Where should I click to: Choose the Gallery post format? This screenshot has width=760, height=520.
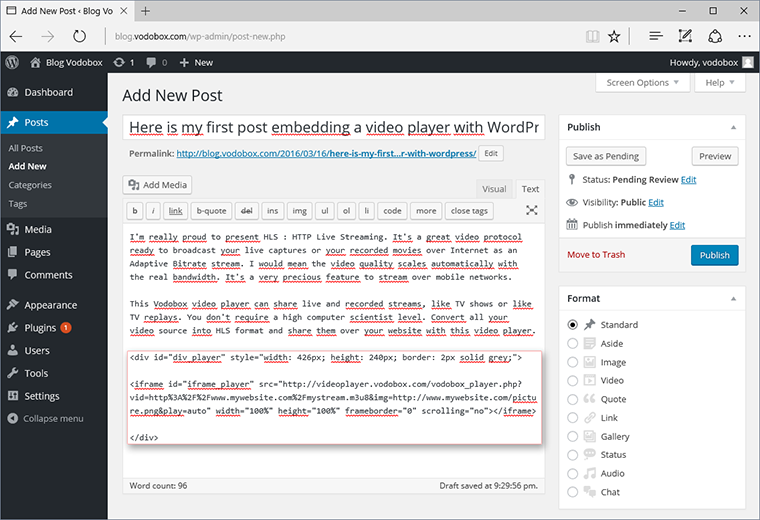[x=573, y=437]
